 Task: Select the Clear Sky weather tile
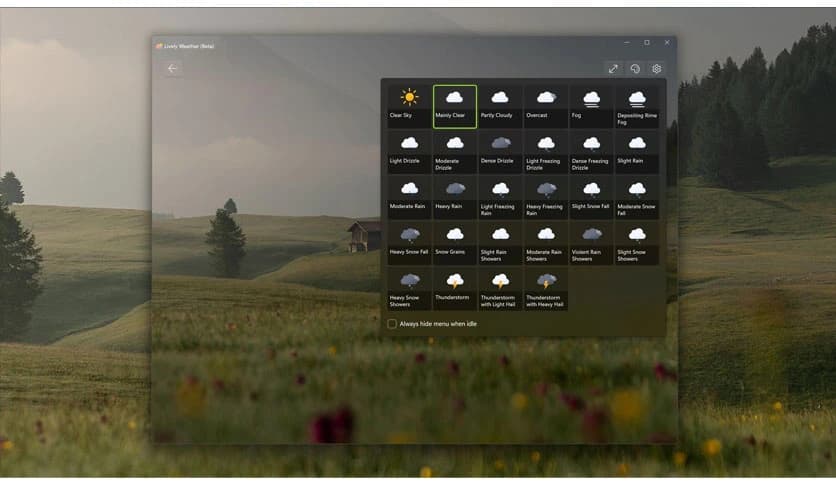[x=409, y=107]
